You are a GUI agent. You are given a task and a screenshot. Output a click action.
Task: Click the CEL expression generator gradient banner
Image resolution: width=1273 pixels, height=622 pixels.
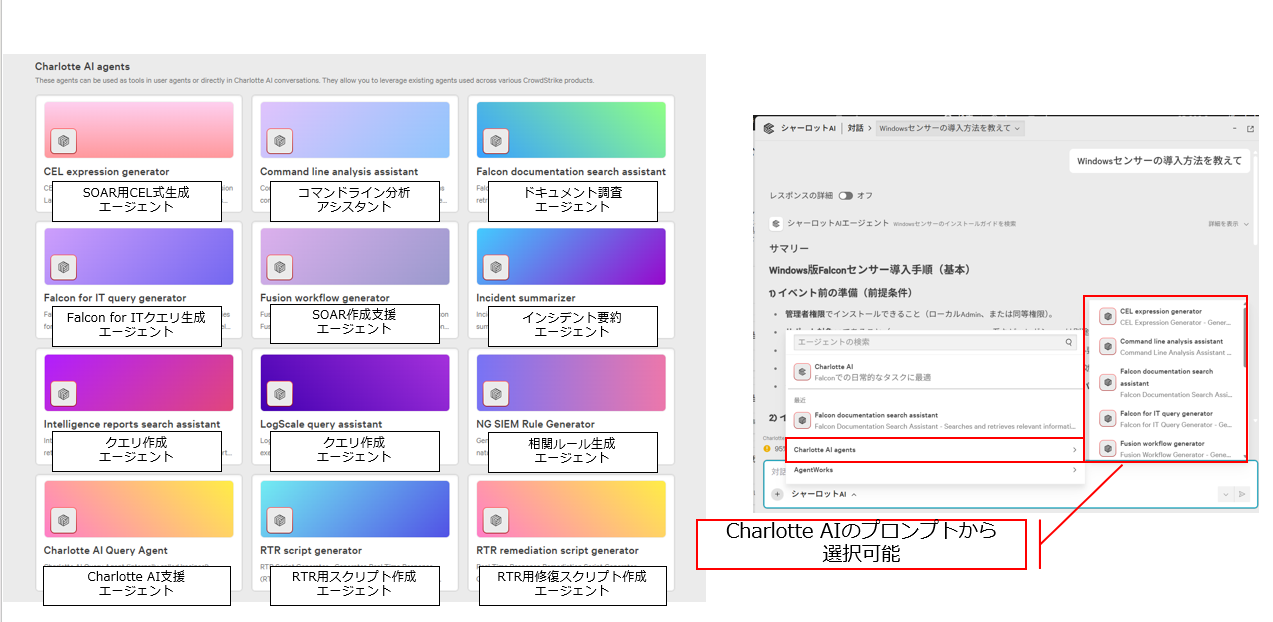click(139, 130)
